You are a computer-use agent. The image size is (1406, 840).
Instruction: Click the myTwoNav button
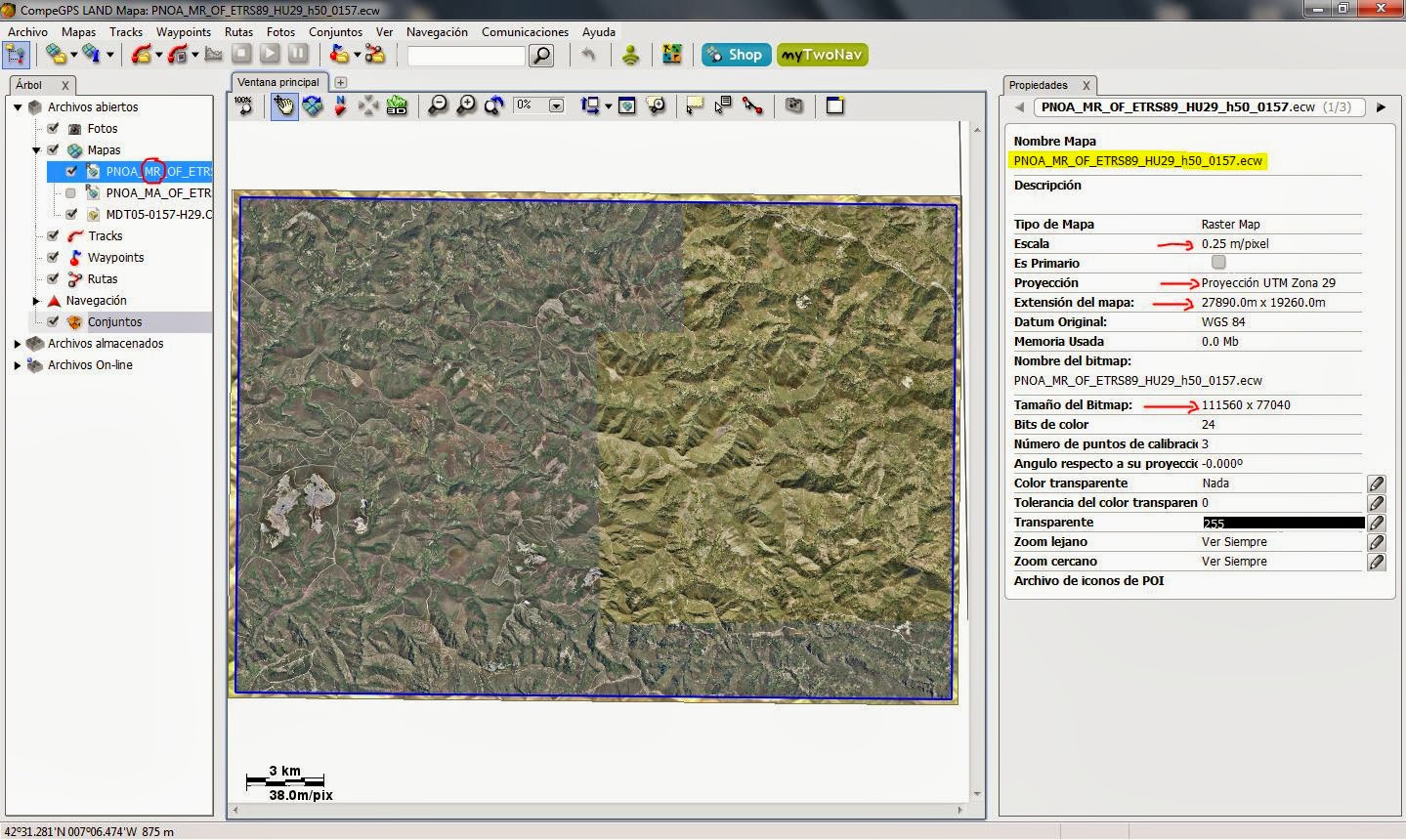tap(822, 55)
